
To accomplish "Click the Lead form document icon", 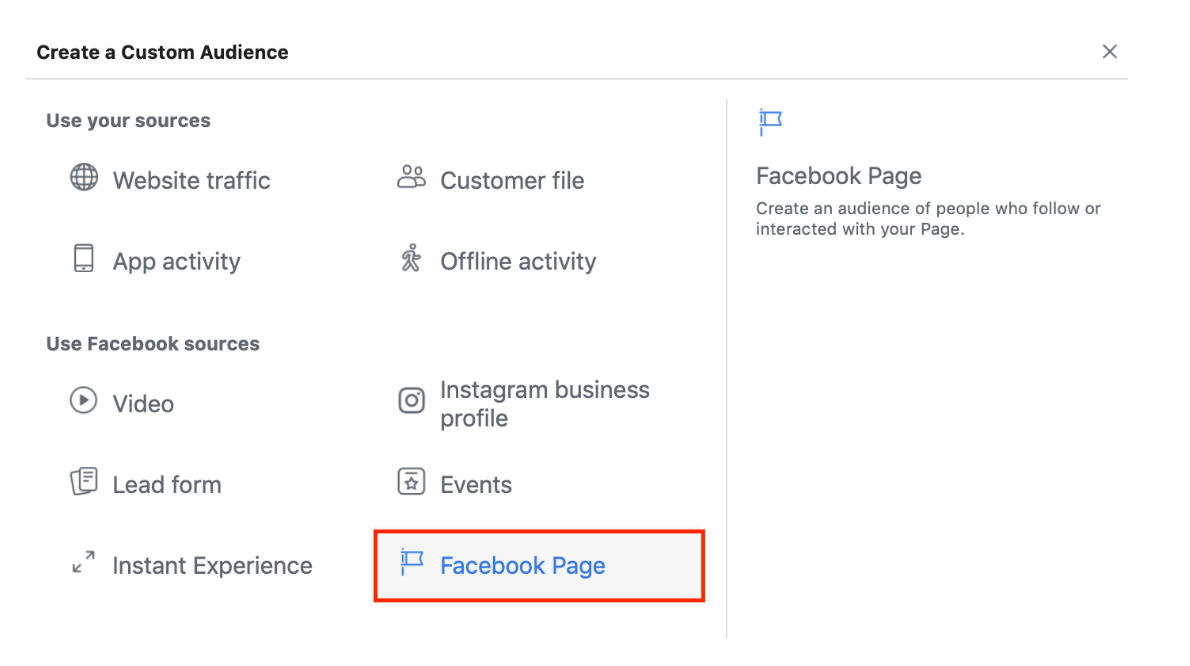I will (x=84, y=482).
